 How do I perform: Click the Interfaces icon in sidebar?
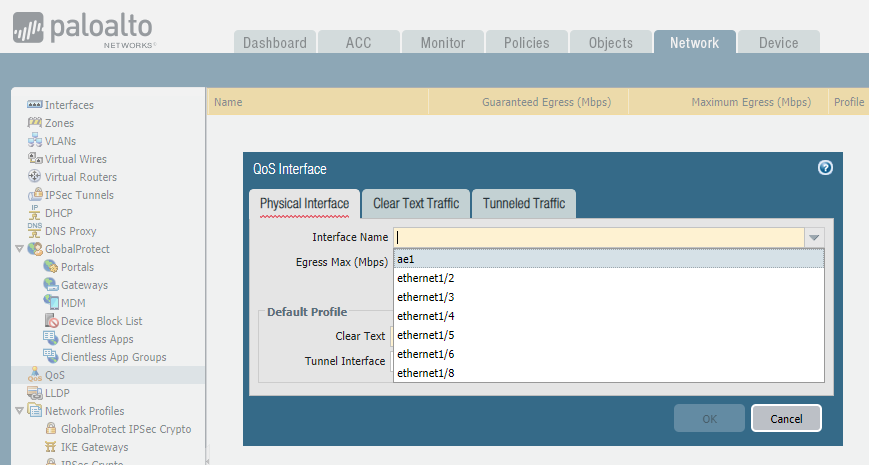pyautogui.click(x=35, y=105)
